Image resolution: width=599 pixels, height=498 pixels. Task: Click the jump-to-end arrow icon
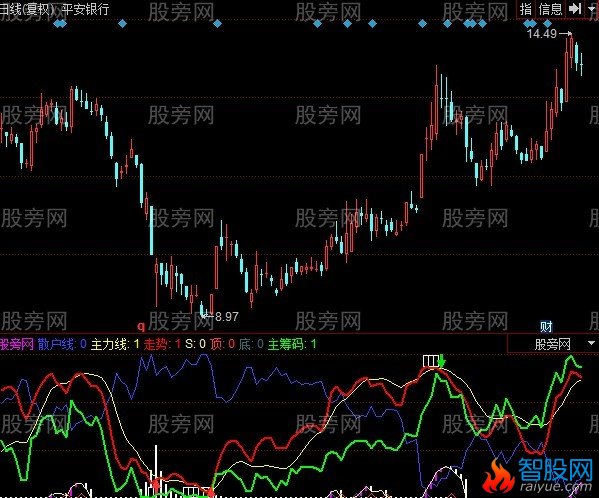coord(575,8)
